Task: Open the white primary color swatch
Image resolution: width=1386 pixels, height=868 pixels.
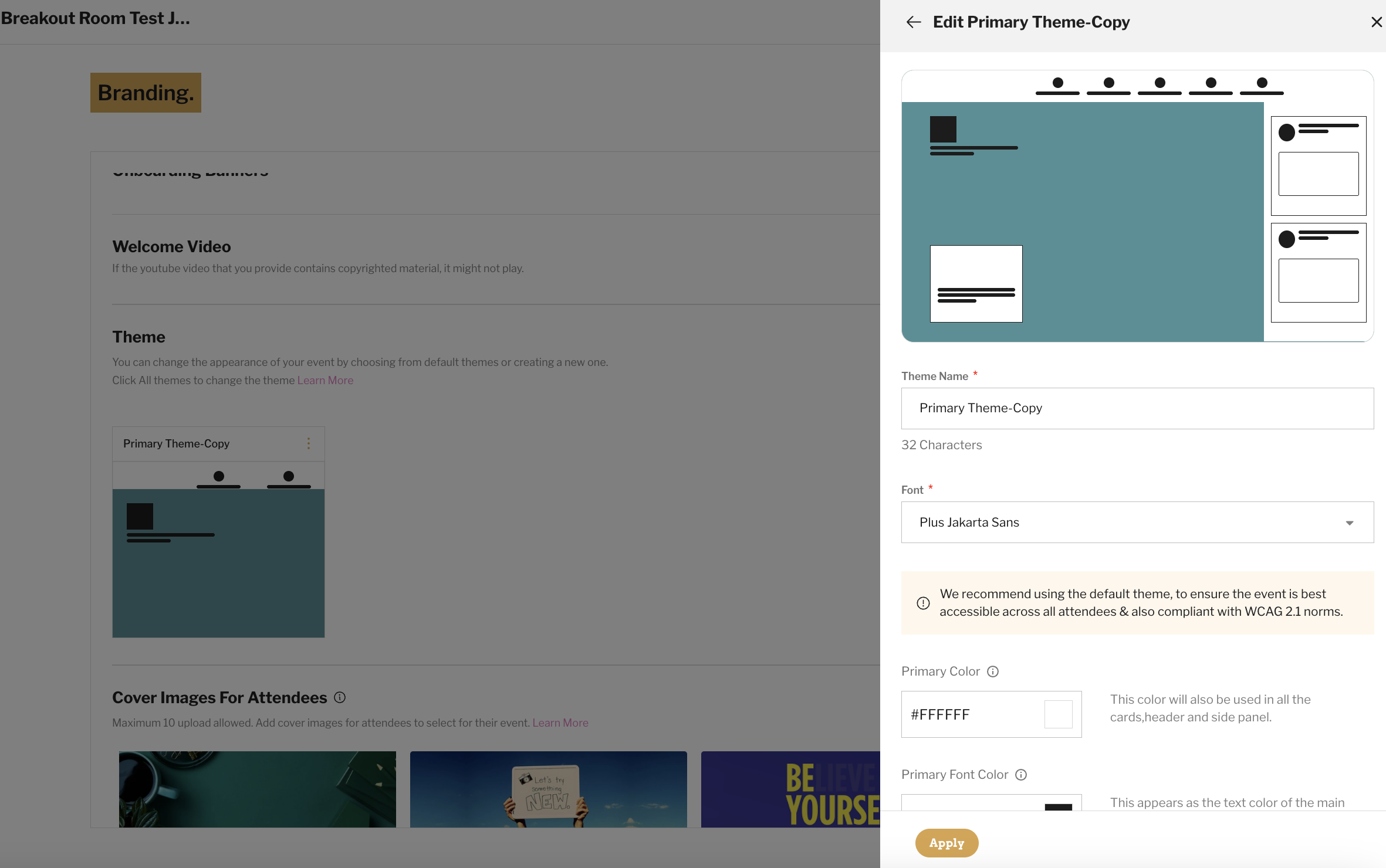Action: [x=1059, y=714]
